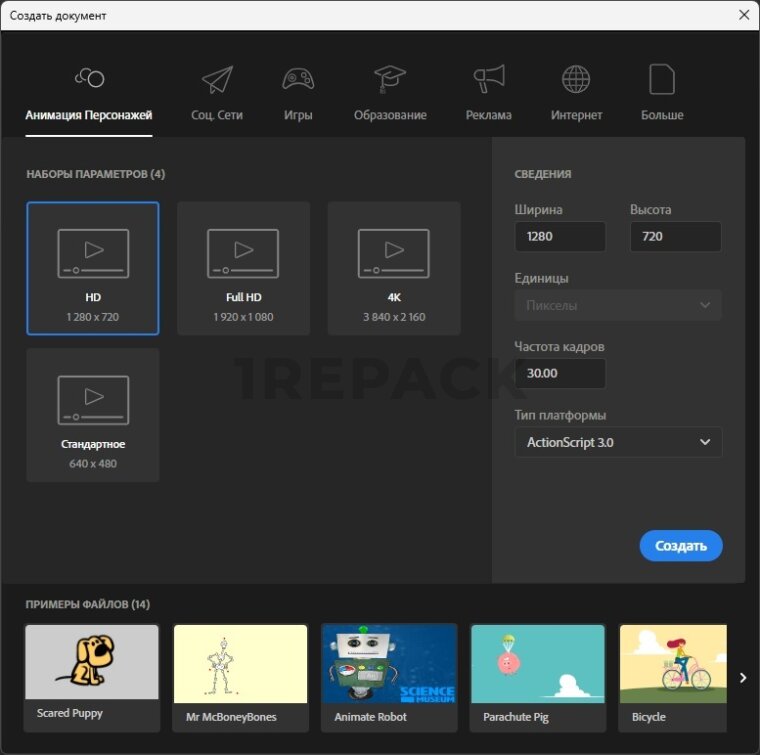Open the Больше document icon category

[x=662, y=80]
